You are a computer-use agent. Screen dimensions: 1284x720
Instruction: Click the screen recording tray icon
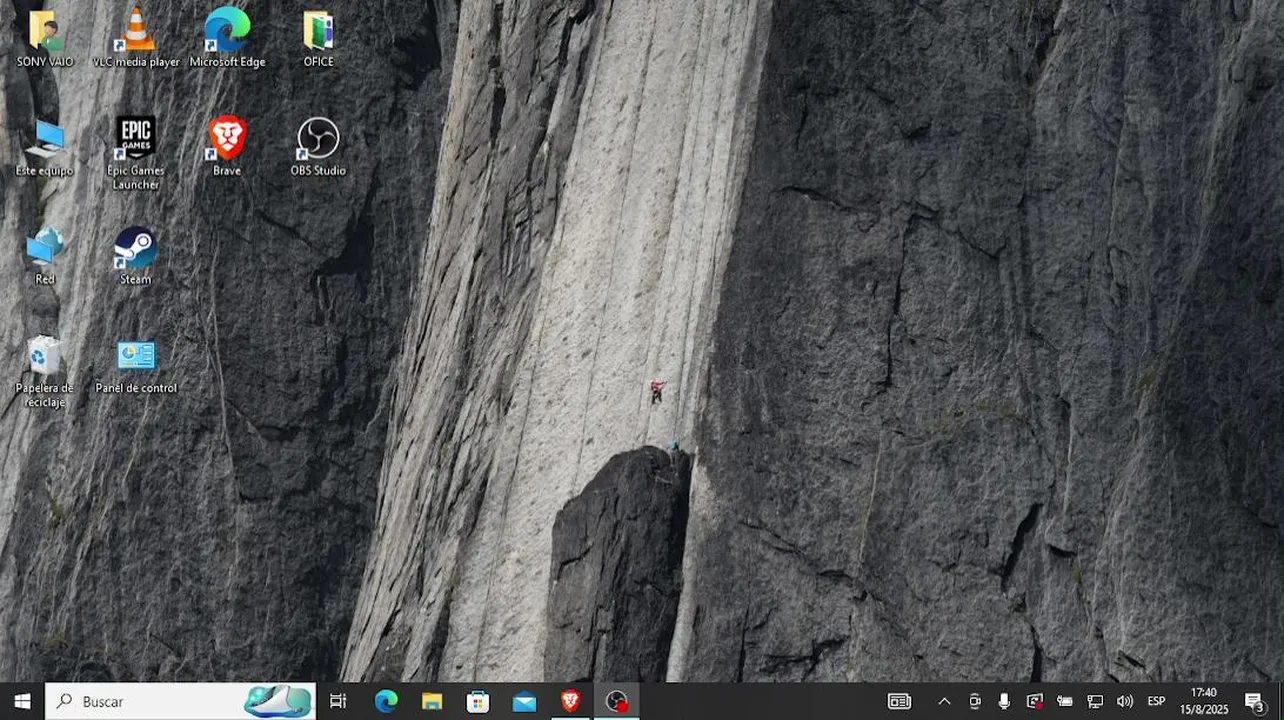1034,701
